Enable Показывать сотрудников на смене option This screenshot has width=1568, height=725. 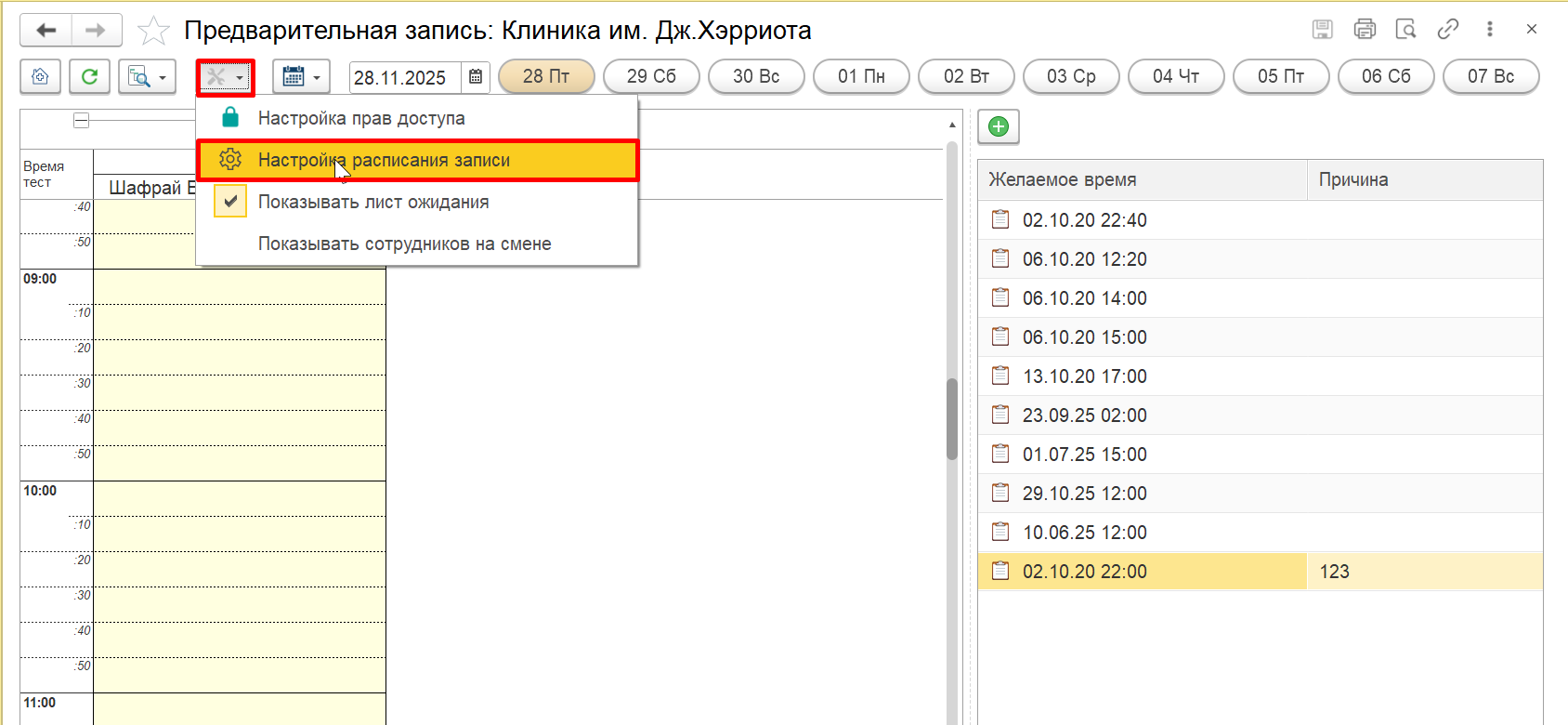(x=404, y=244)
